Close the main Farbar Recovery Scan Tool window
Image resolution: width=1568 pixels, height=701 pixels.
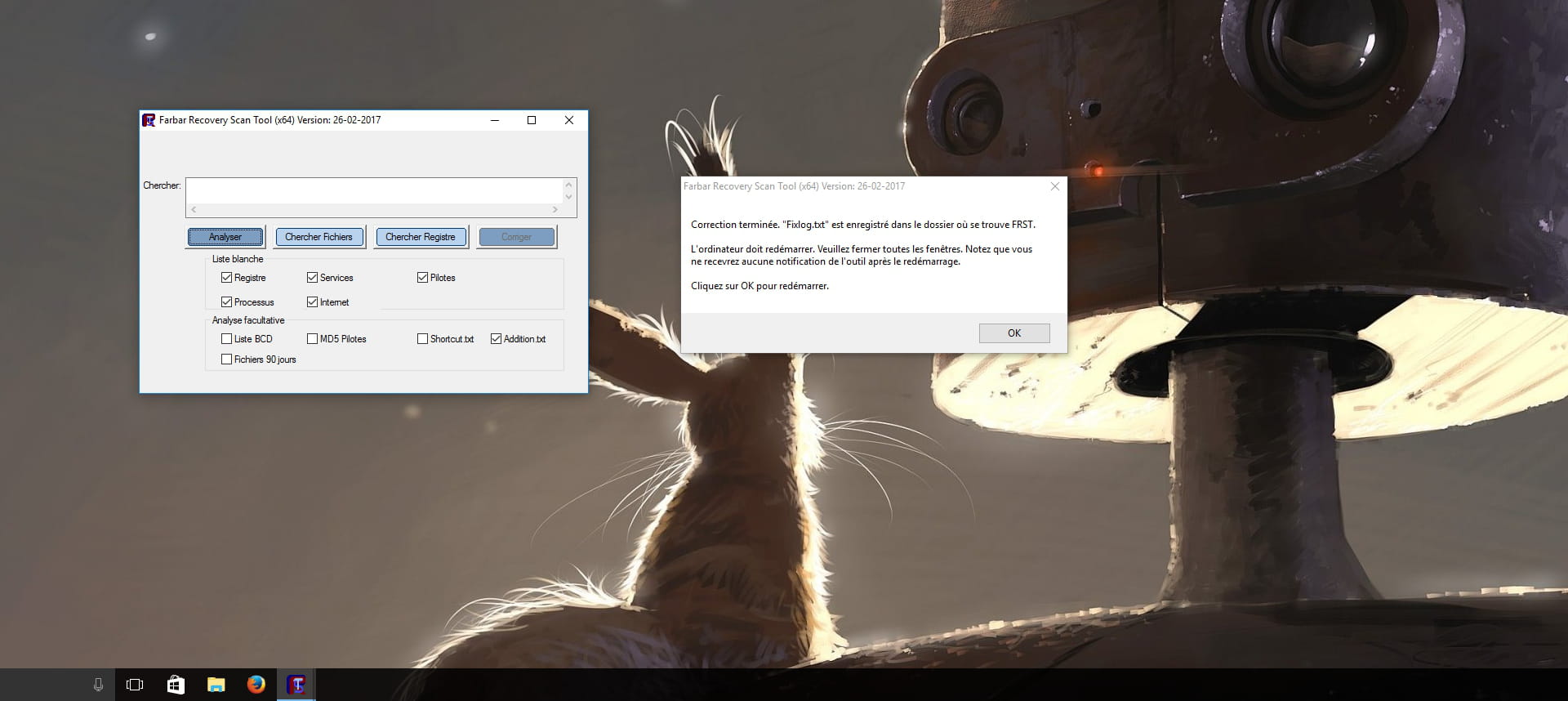pyautogui.click(x=569, y=120)
